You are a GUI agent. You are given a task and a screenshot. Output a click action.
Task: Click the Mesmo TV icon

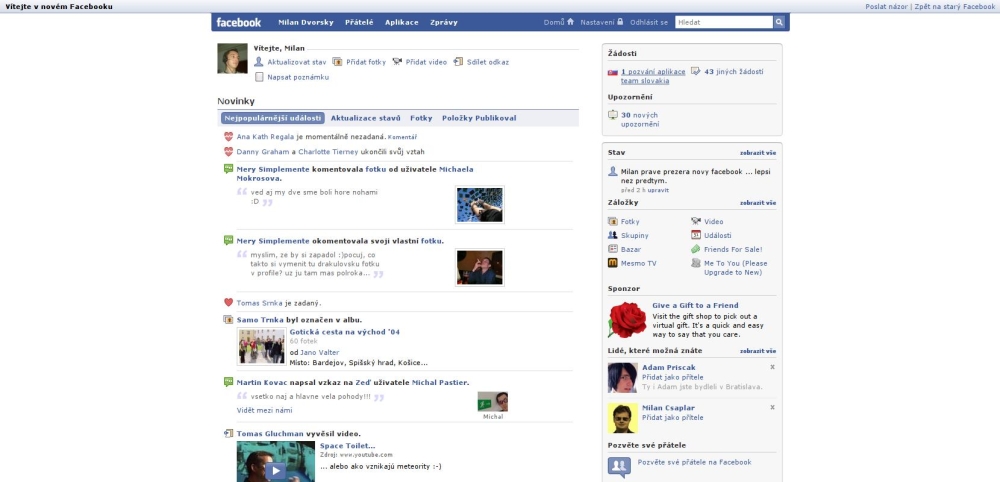click(x=613, y=263)
